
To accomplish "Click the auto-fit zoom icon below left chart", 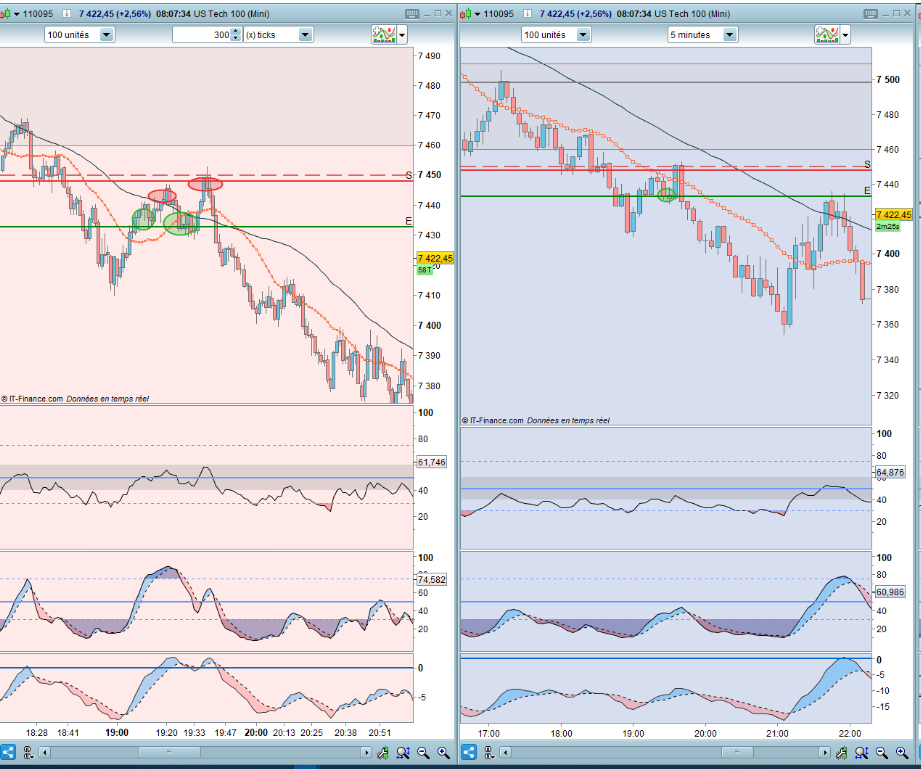I will click(x=403, y=752).
